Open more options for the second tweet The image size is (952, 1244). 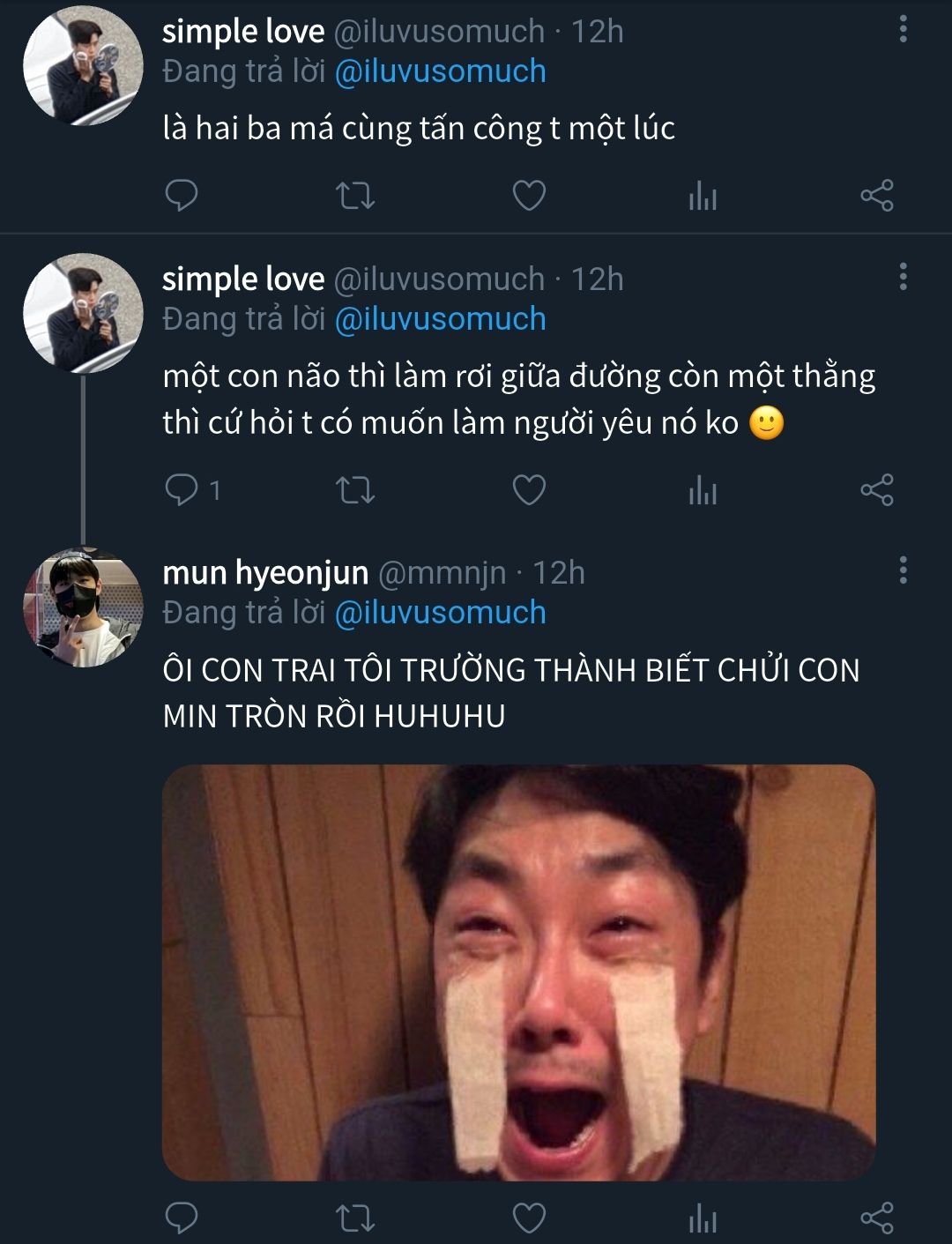903,278
